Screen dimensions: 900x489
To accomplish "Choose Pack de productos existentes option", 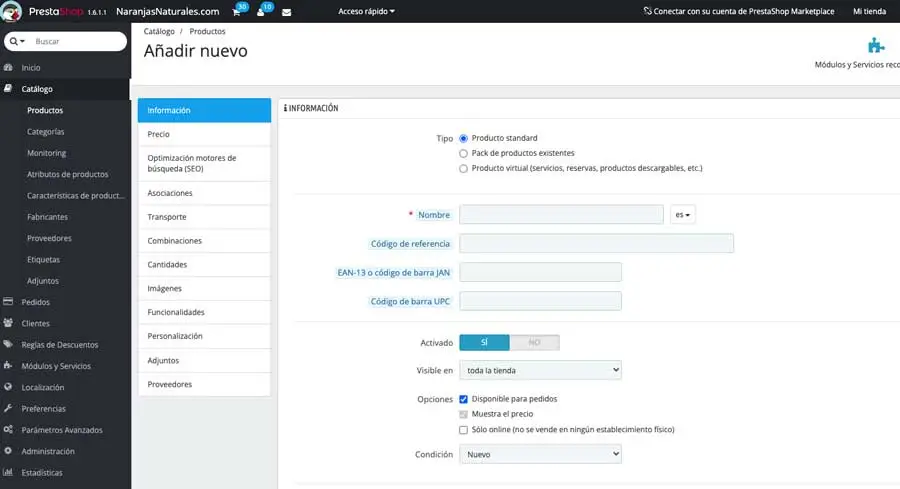I will click(x=463, y=153).
